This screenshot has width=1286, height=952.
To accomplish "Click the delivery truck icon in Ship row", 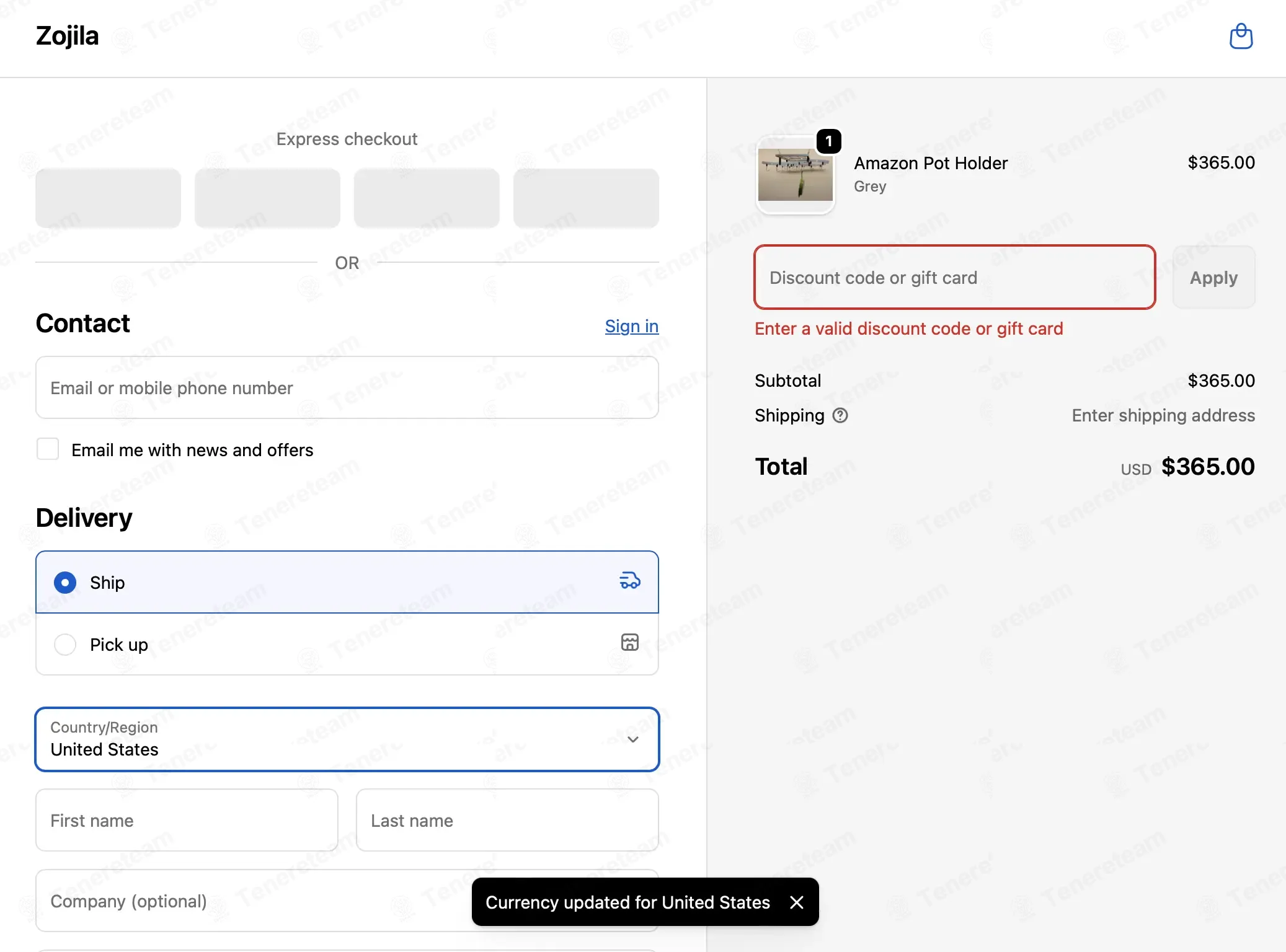I will 630,581.
